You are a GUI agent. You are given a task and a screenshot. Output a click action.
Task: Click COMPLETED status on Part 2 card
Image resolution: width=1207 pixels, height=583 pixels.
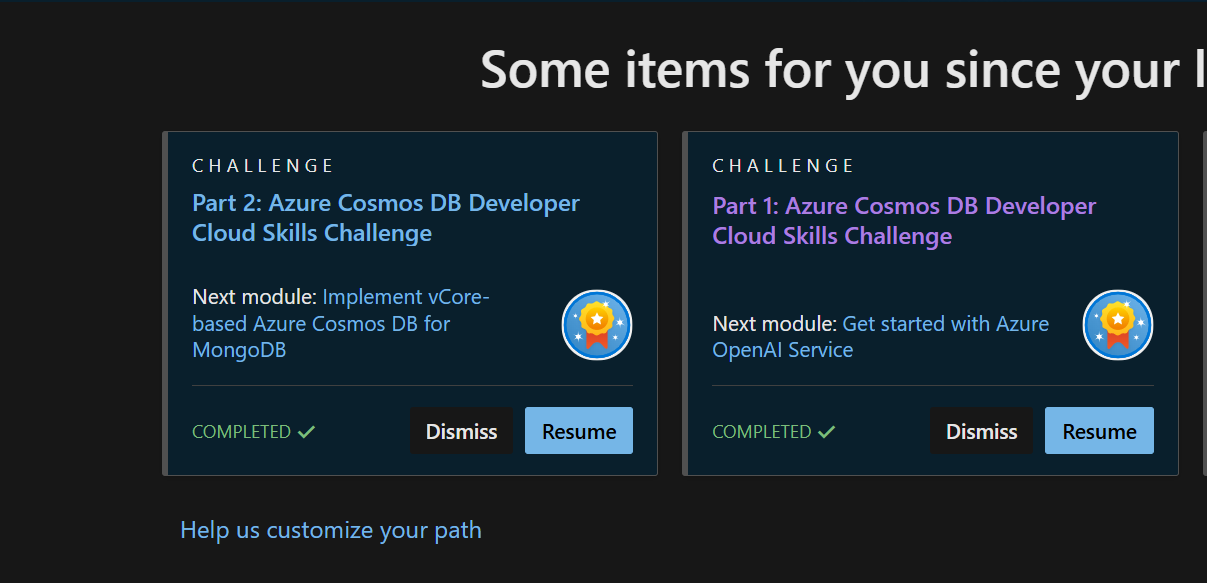(254, 432)
